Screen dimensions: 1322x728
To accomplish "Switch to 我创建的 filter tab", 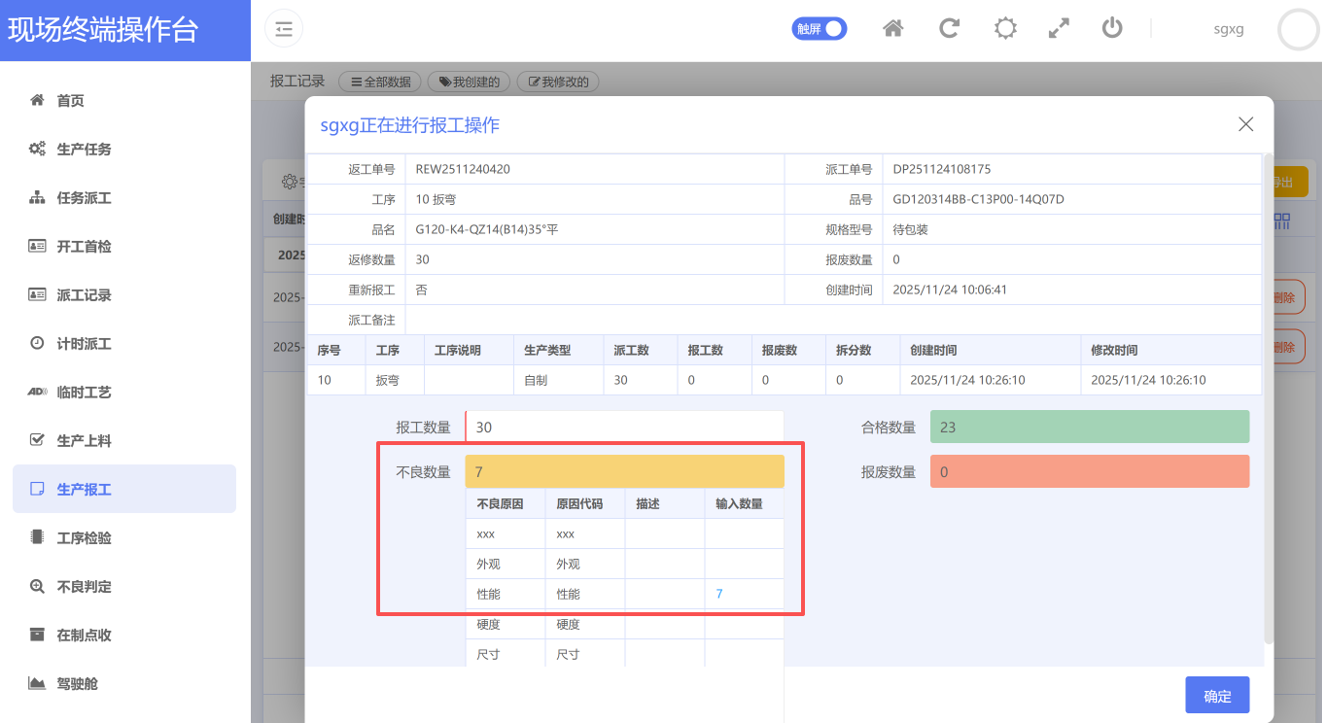I will (469, 82).
